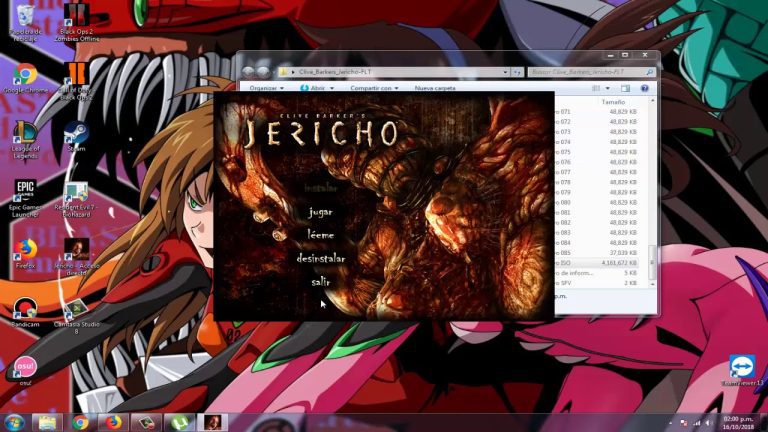Select the file row ending 085
The width and height of the screenshot is (768, 432).
tap(596, 253)
